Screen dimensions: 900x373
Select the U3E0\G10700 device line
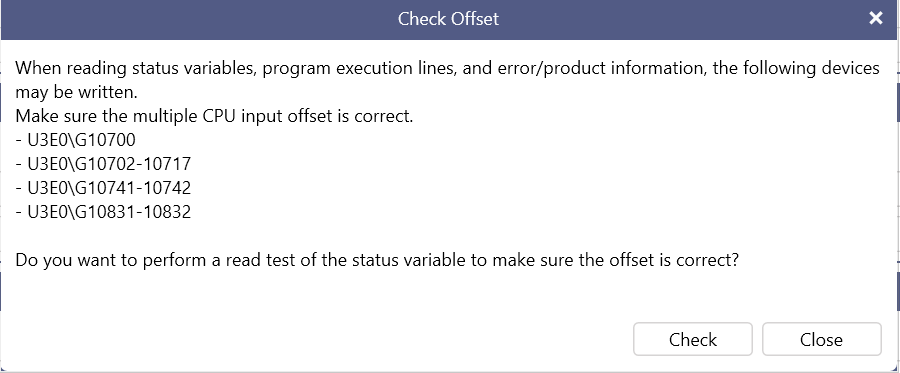pyautogui.click(x=75, y=140)
